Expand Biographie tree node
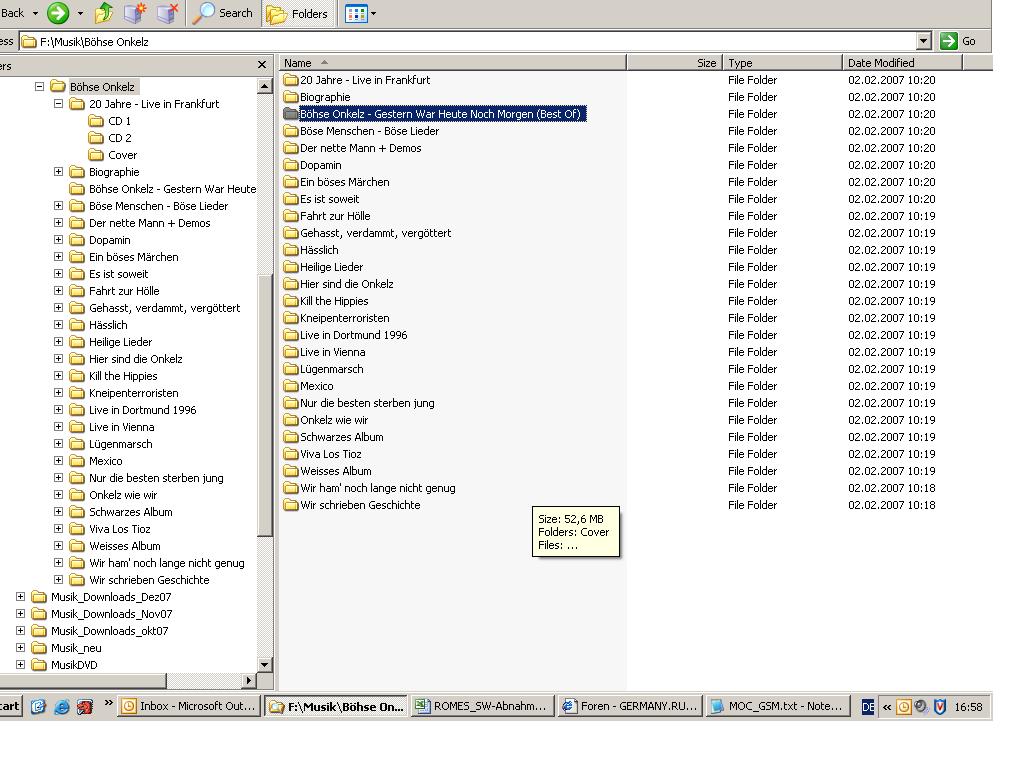This screenshot has width=1024, height=768. coord(58,171)
